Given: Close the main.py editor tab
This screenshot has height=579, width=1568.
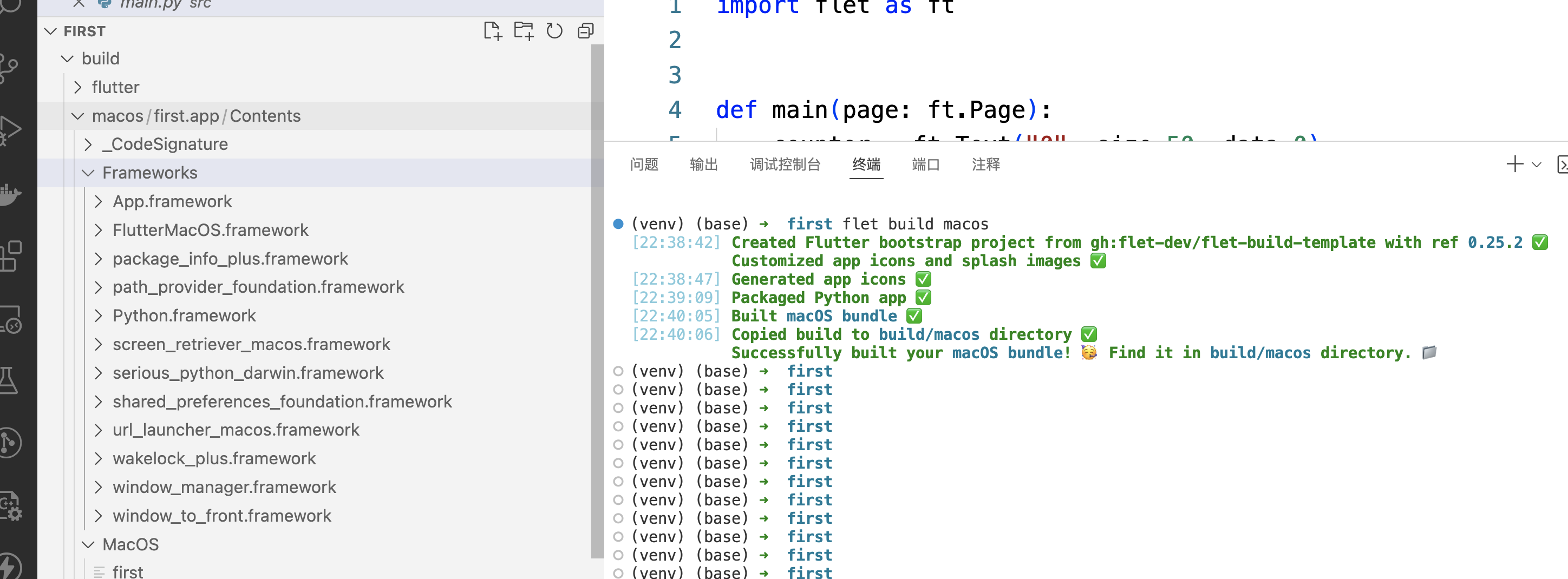Looking at the screenshot, I should coord(79,4).
